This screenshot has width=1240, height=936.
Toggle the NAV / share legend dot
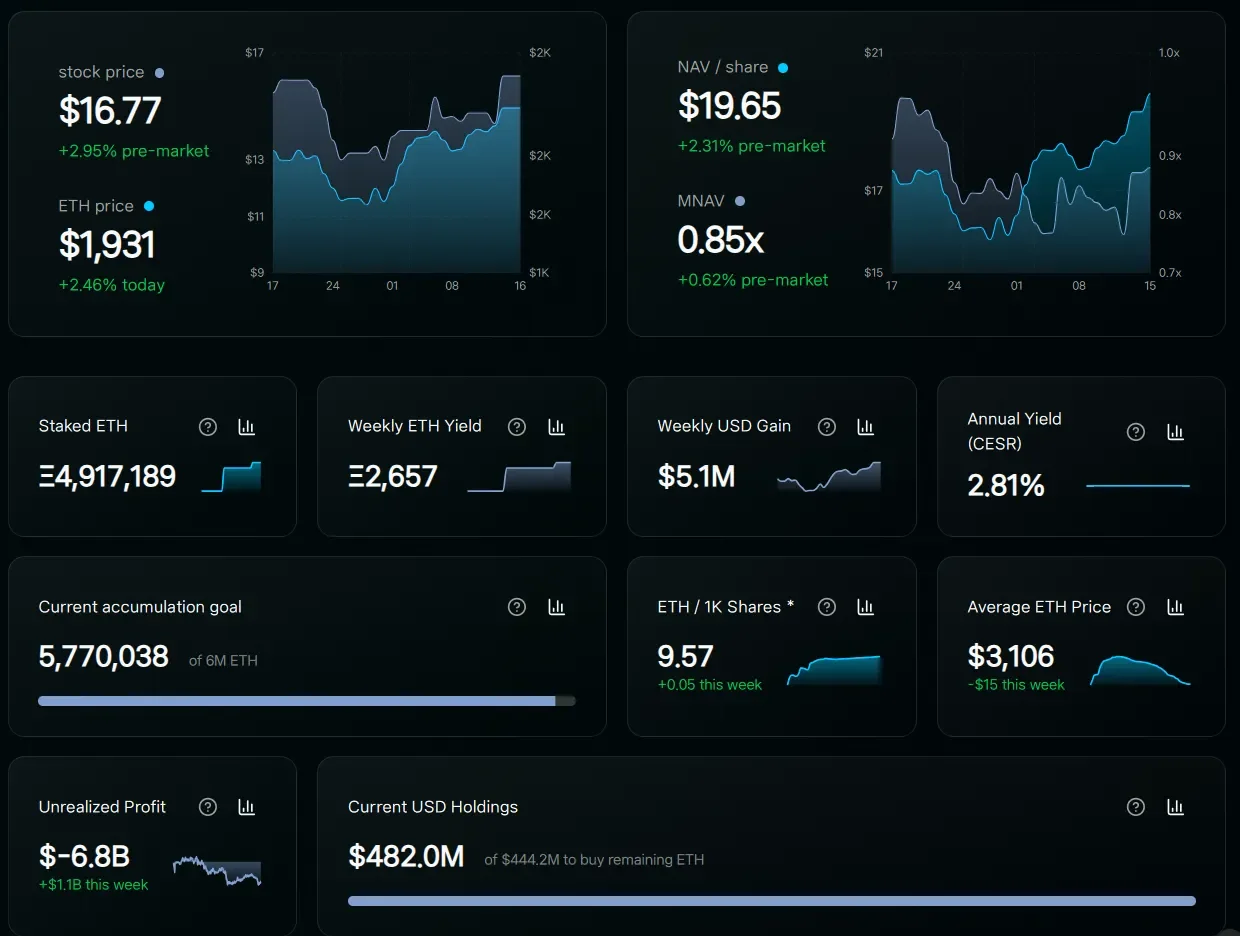[783, 68]
